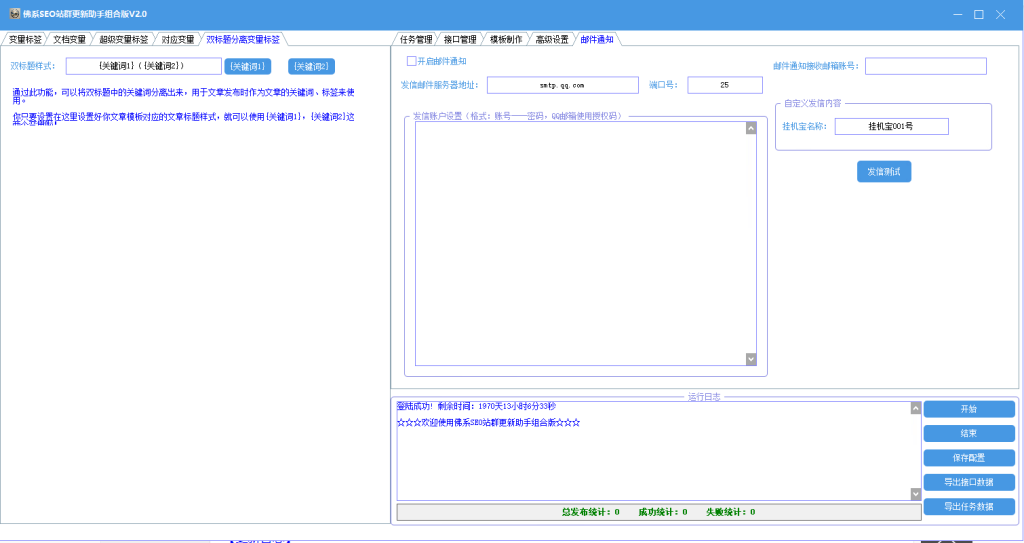Go to the 高级设置 tab

(552, 39)
